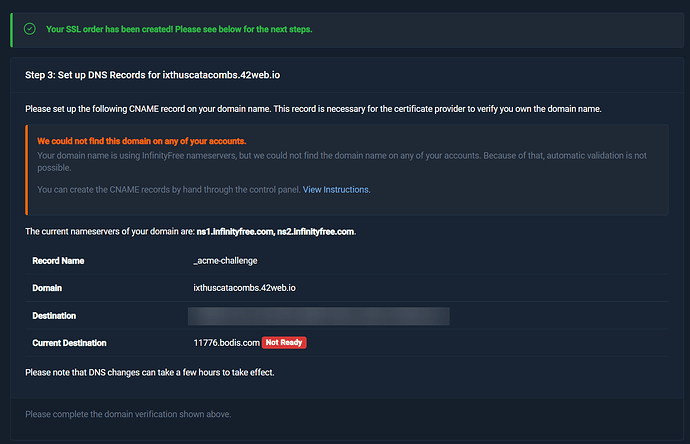The height and width of the screenshot is (444, 690).
Task: Click the complete domain verification footer text
Action: 128,414
